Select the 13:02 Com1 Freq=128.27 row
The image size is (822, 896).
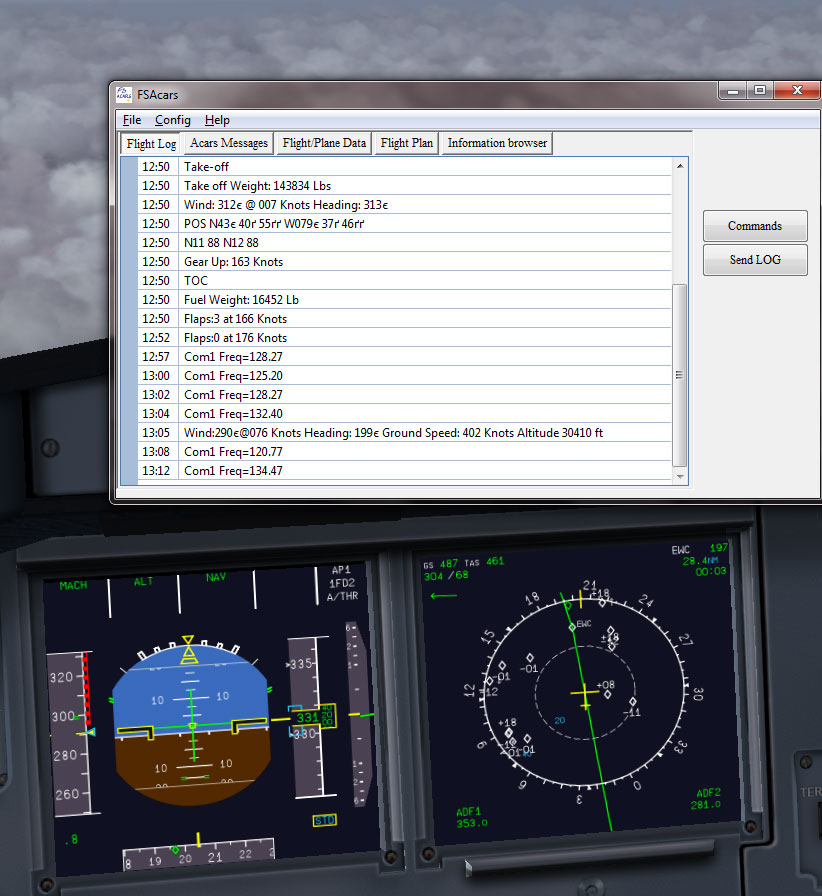[x=404, y=395]
